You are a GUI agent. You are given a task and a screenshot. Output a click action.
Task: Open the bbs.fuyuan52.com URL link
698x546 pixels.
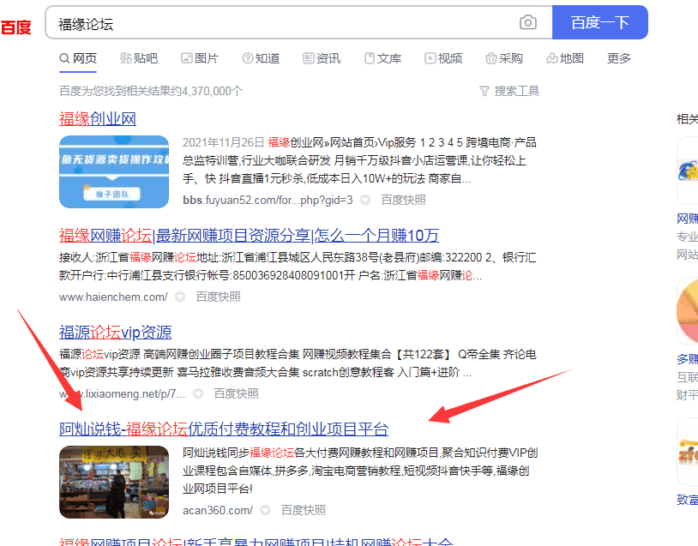[x=268, y=200]
